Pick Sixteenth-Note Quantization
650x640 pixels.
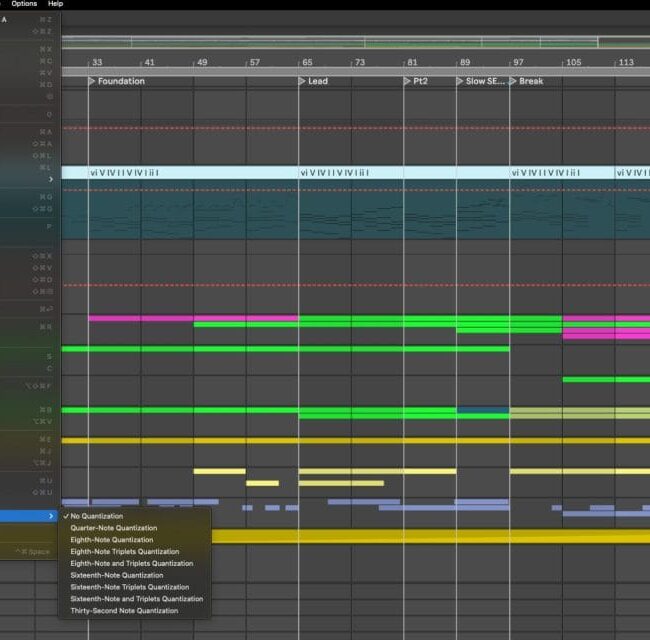pyautogui.click(x=116, y=575)
